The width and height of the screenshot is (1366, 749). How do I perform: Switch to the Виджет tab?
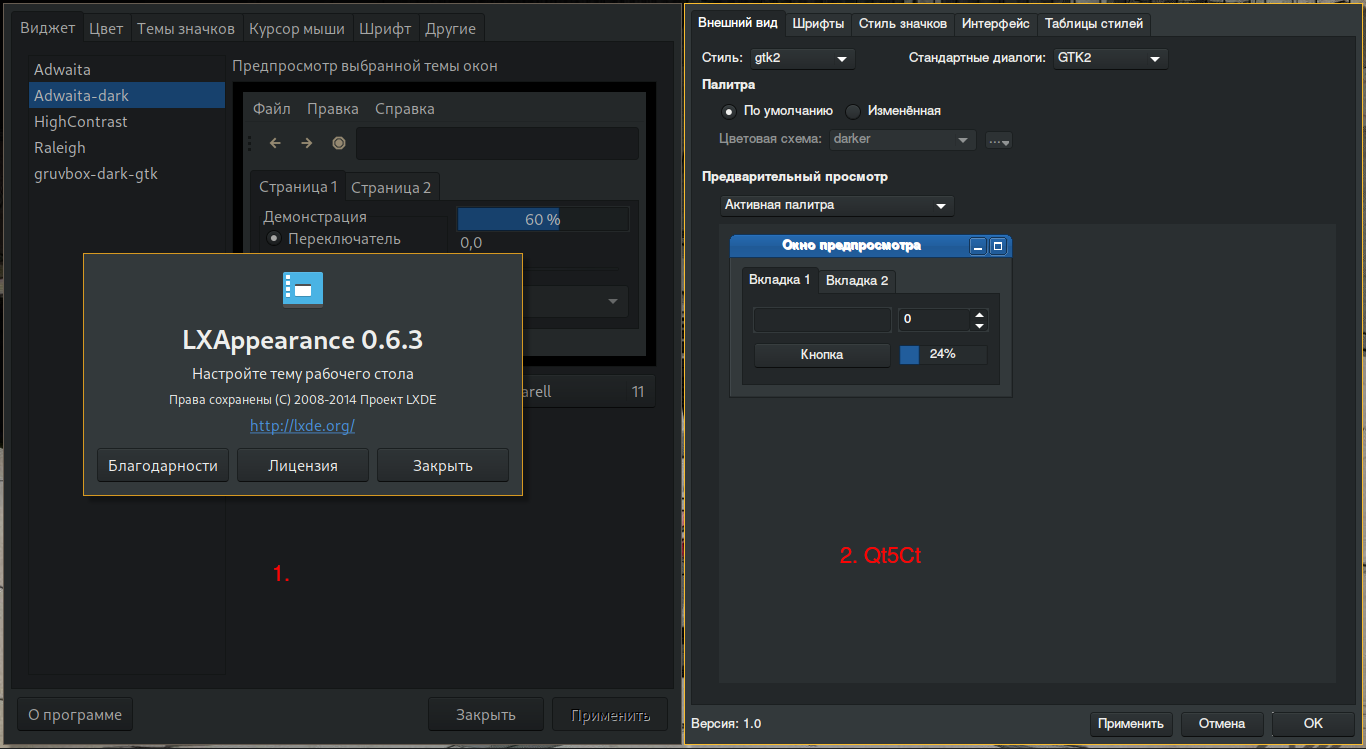click(x=48, y=28)
